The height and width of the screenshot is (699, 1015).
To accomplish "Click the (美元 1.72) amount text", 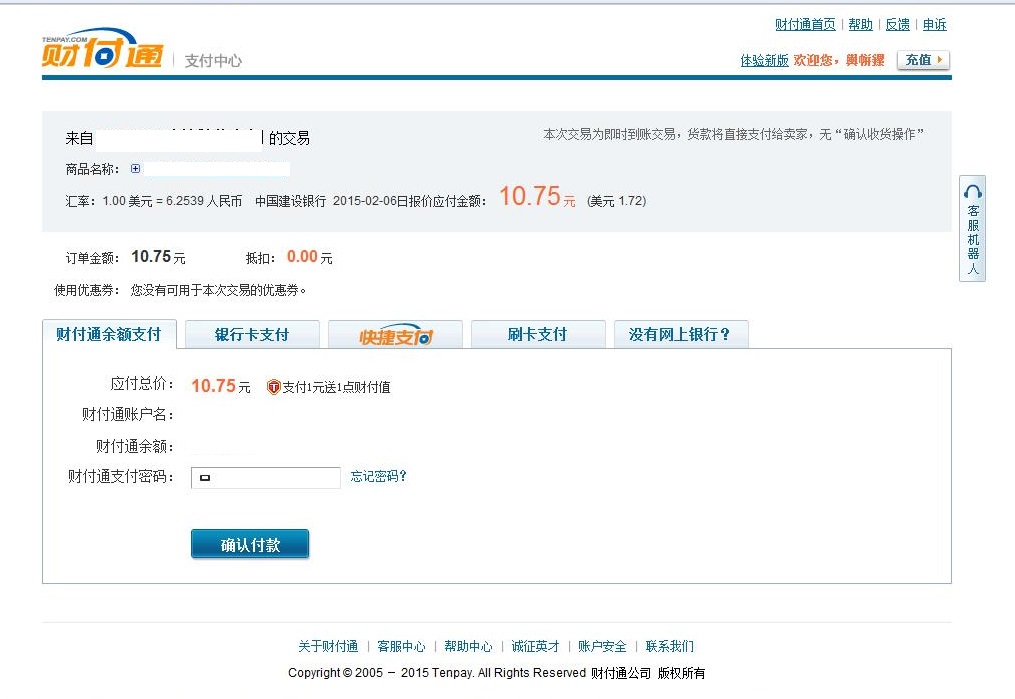I will click(x=616, y=201).
